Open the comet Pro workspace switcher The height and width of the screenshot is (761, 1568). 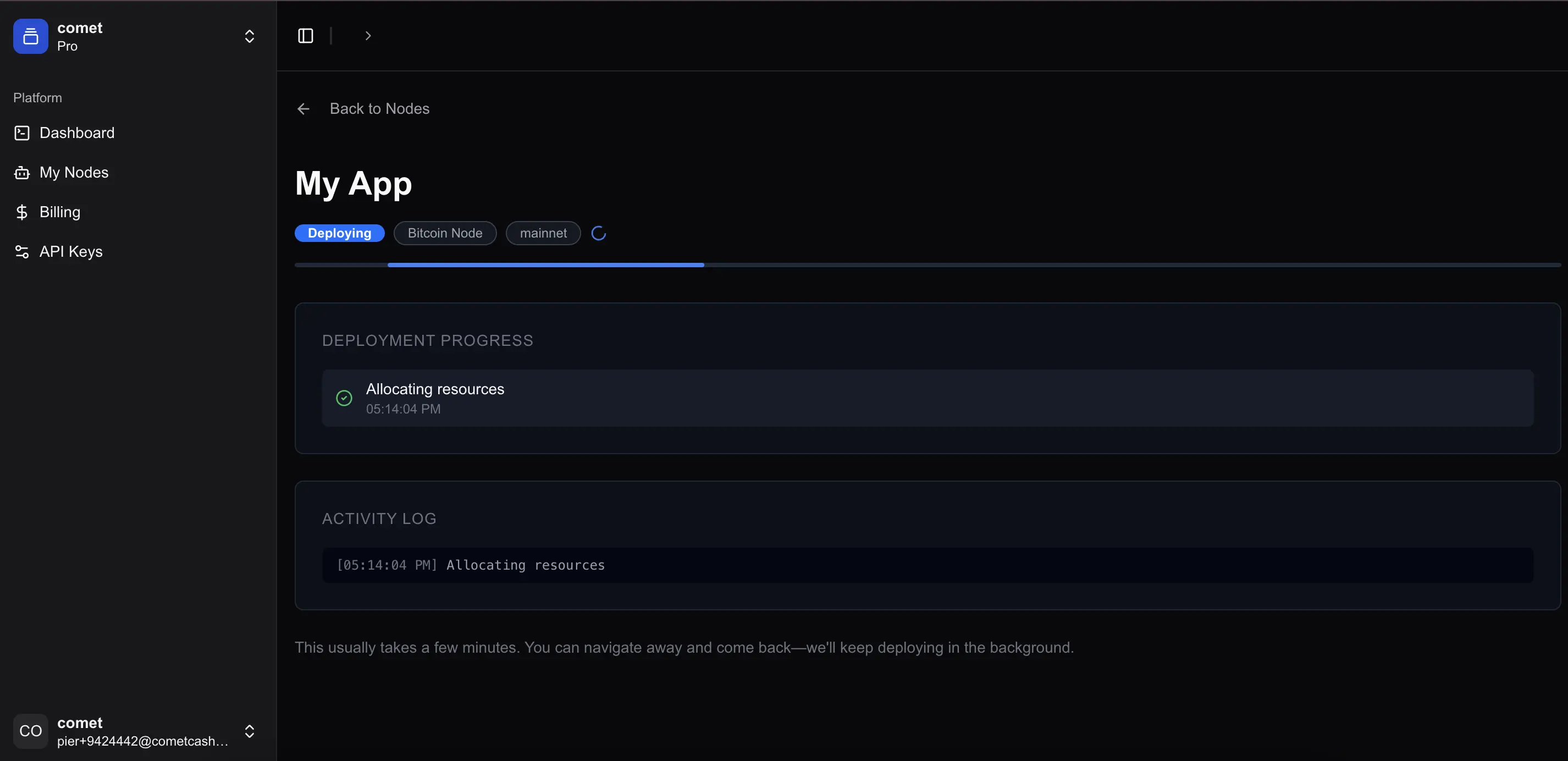pos(249,36)
